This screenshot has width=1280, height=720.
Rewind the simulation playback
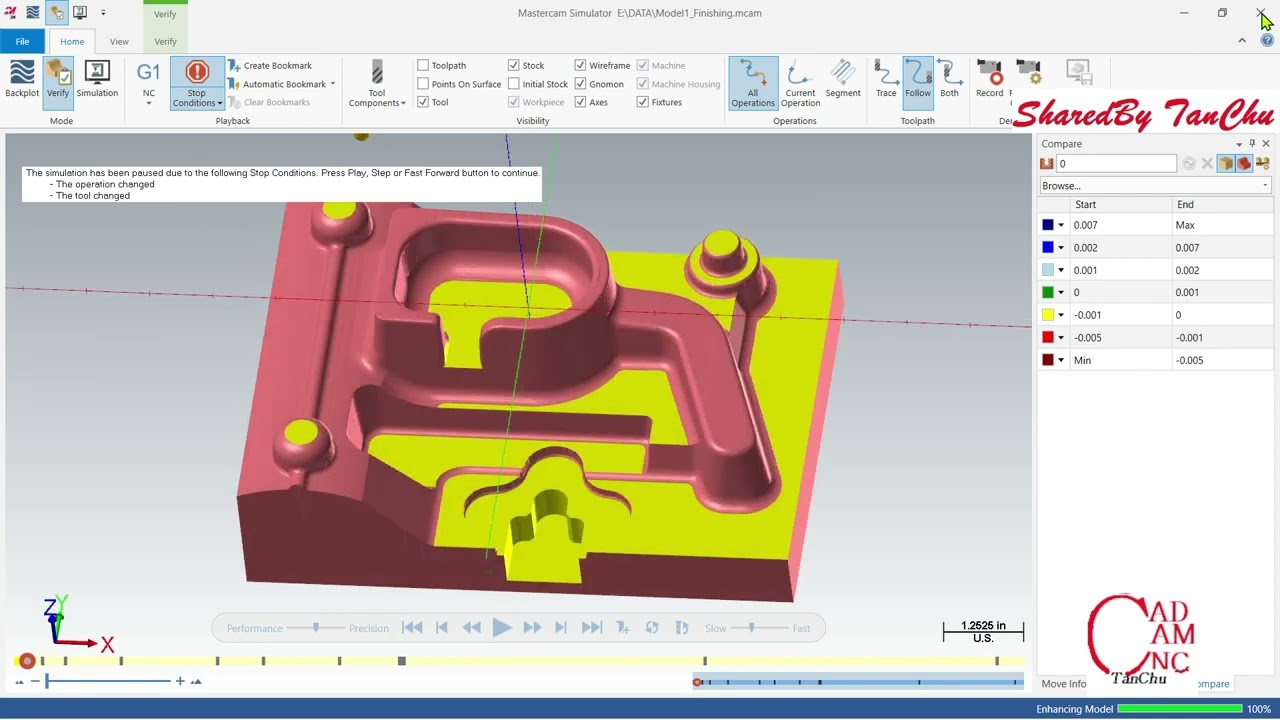tap(472, 628)
